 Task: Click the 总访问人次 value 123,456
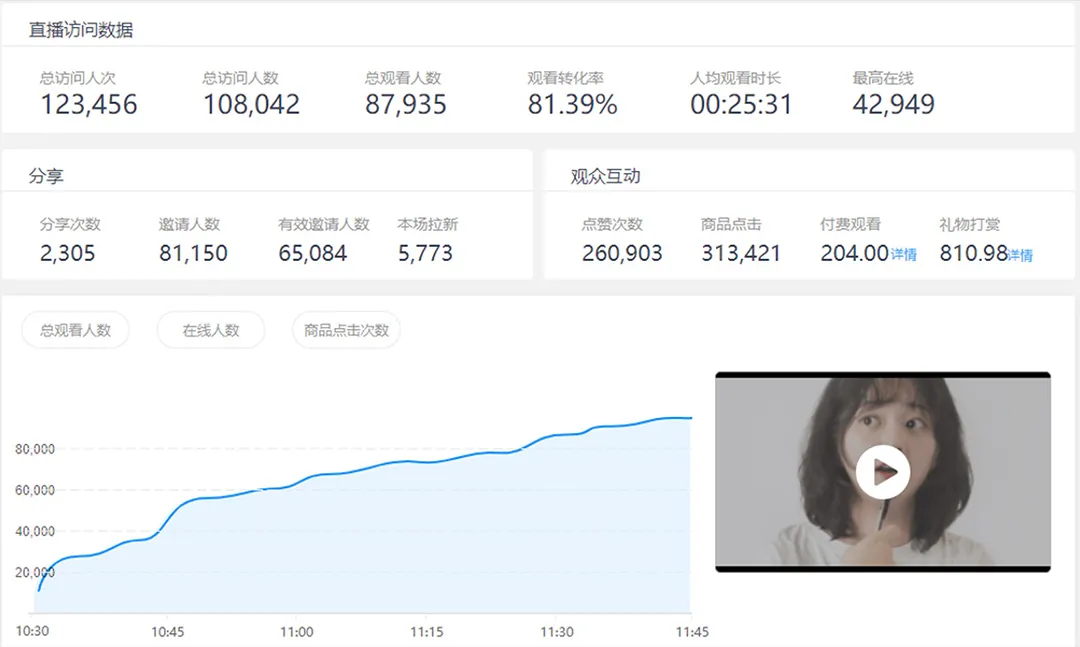[x=89, y=104]
